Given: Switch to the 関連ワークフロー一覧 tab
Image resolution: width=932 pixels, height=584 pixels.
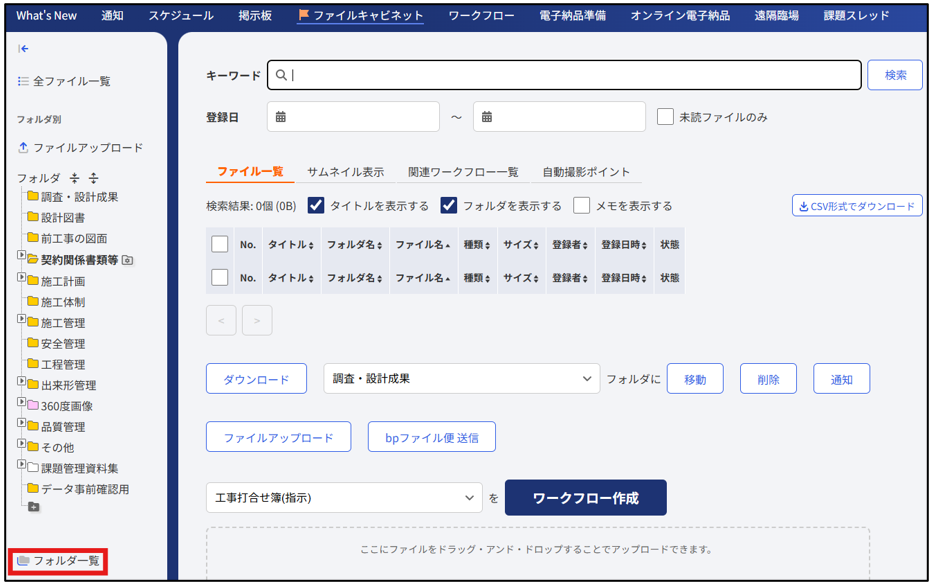Looking at the screenshot, I should point(463,172).
